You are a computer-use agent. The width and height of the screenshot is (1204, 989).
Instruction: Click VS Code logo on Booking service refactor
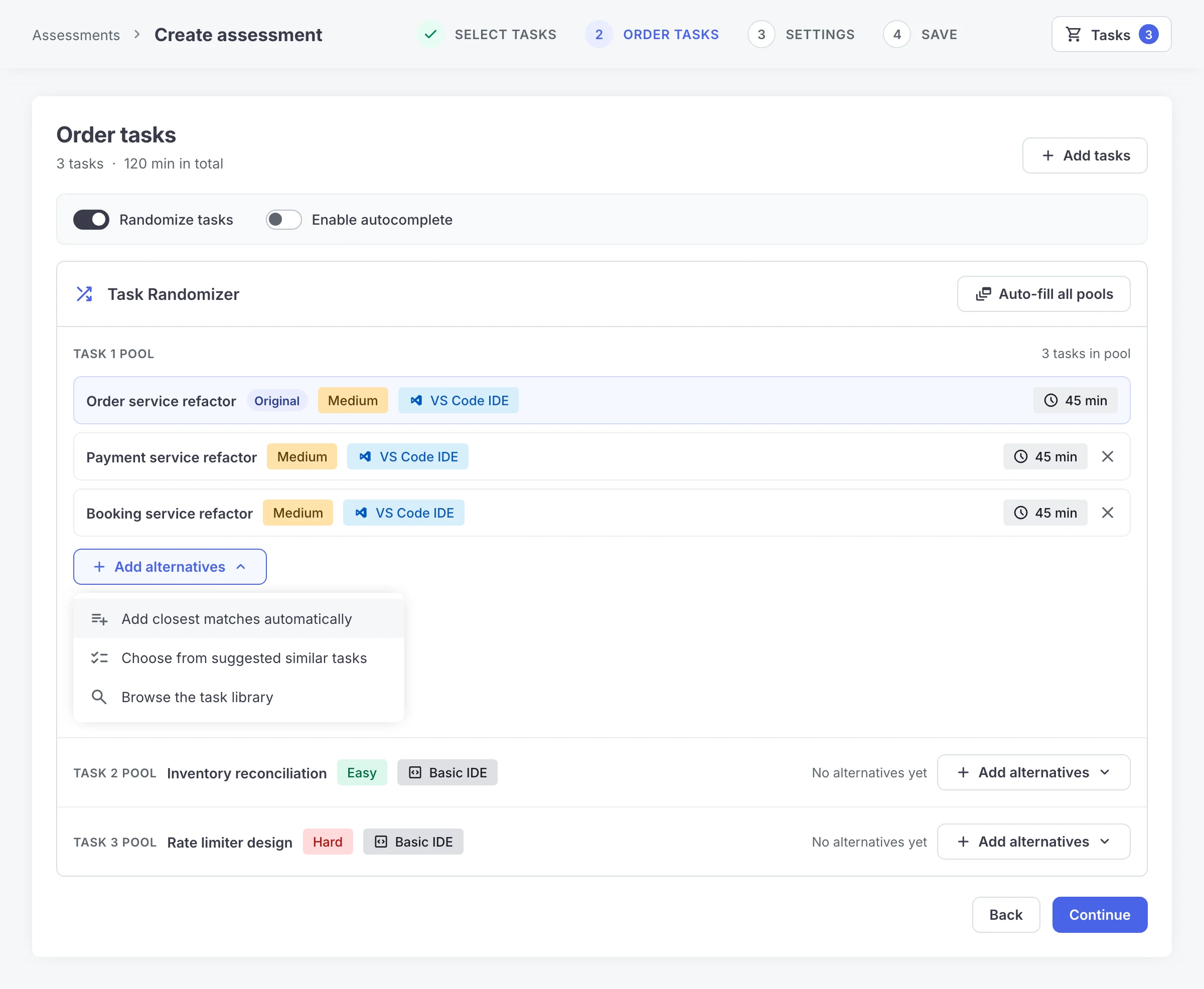[x=361, y=513]
